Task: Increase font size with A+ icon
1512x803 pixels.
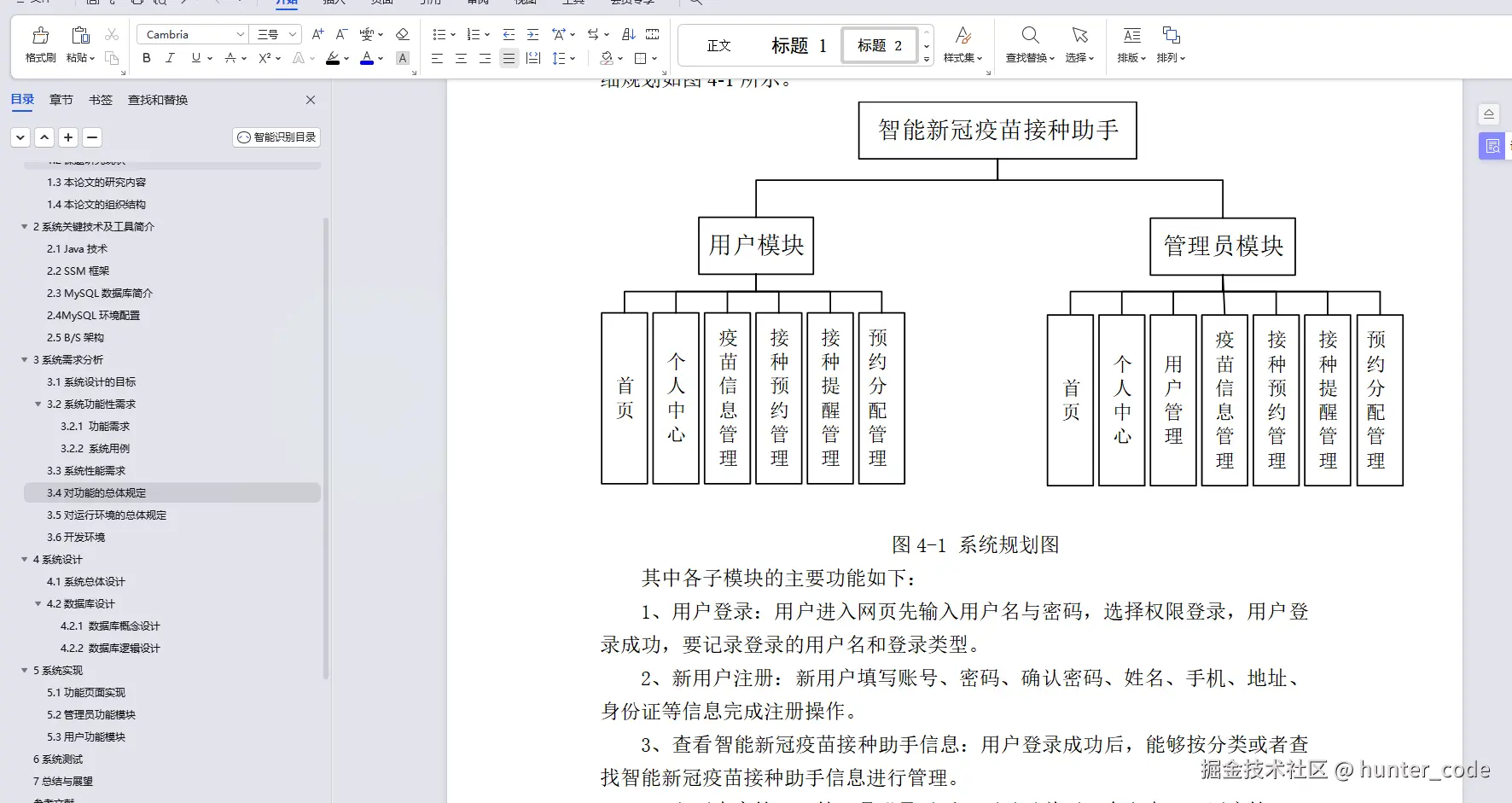Action: 317,34
